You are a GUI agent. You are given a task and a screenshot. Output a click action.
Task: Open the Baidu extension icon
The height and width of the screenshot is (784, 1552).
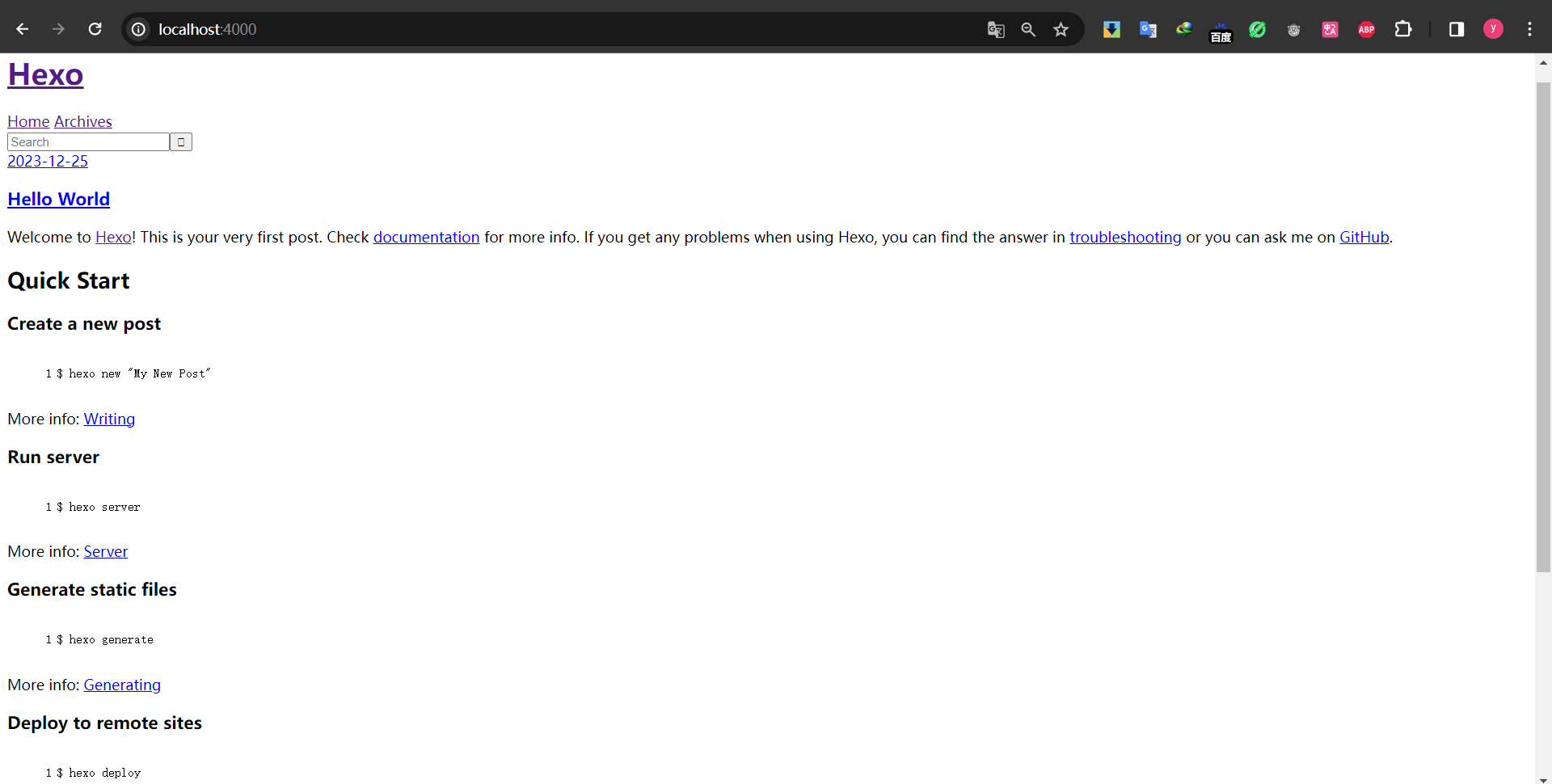(x=1221, y=32)
